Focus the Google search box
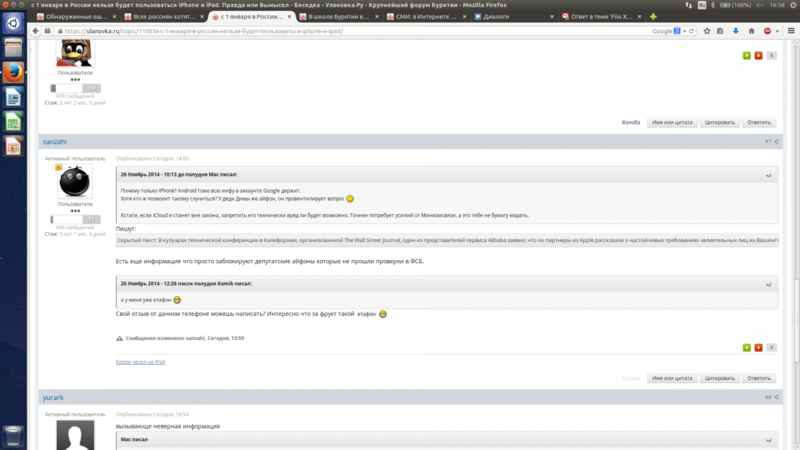Image resolution: width=800 pixels, height=450 pixels. (662, 31)
